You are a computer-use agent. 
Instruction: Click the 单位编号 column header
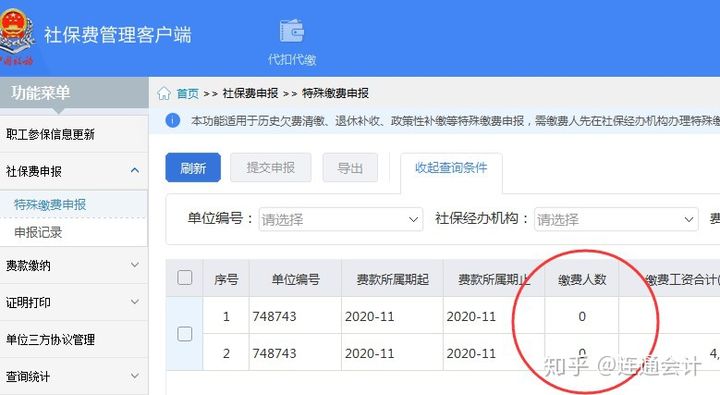click(296, 279)
